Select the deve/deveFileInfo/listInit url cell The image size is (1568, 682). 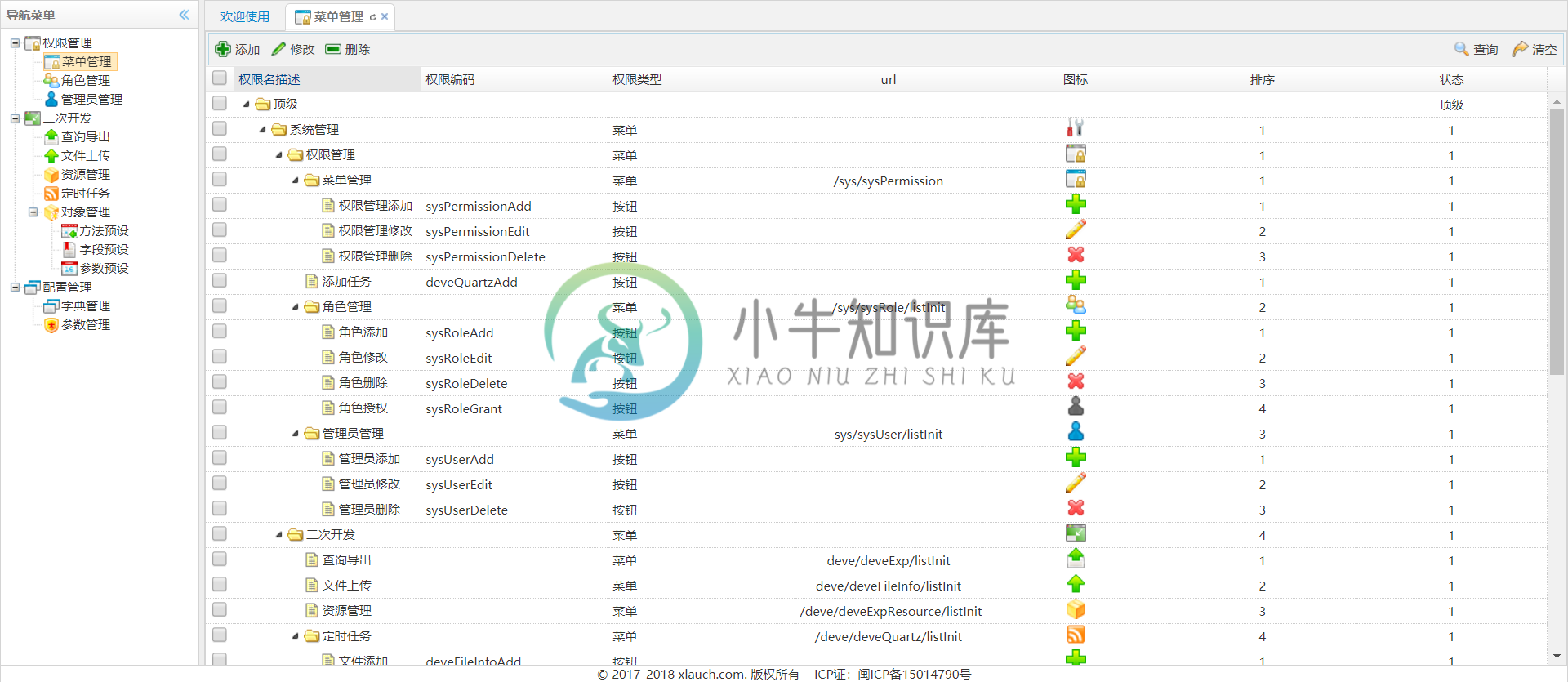point(889,586)
